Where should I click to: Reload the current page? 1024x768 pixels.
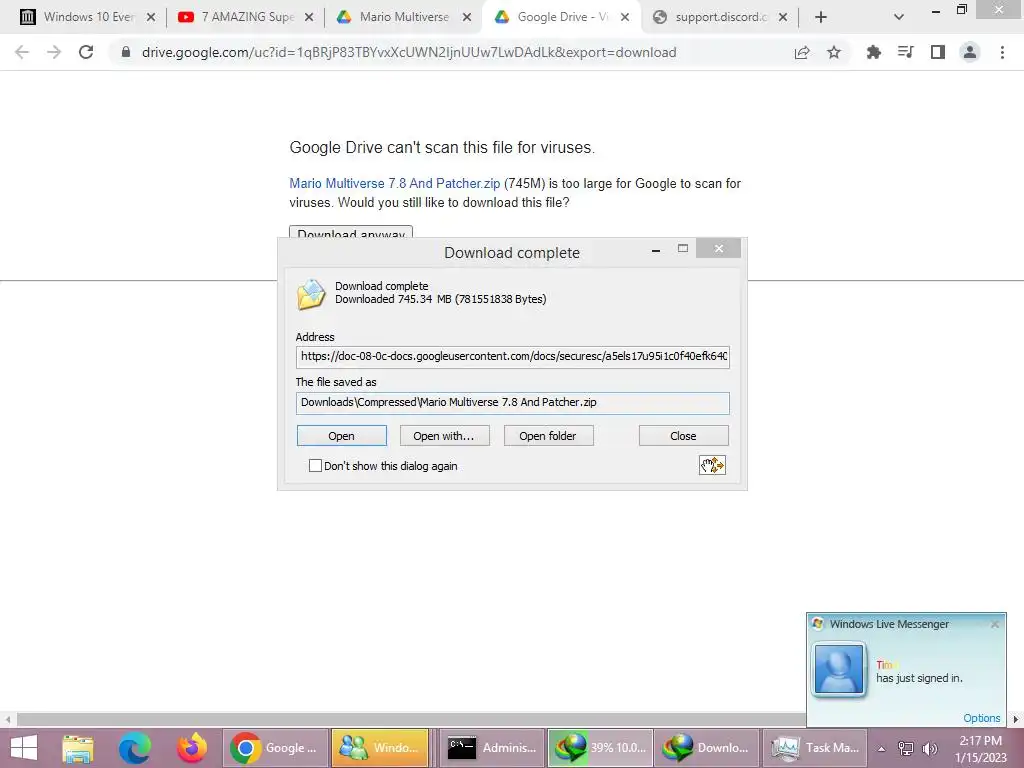click(x=86, y=52)
